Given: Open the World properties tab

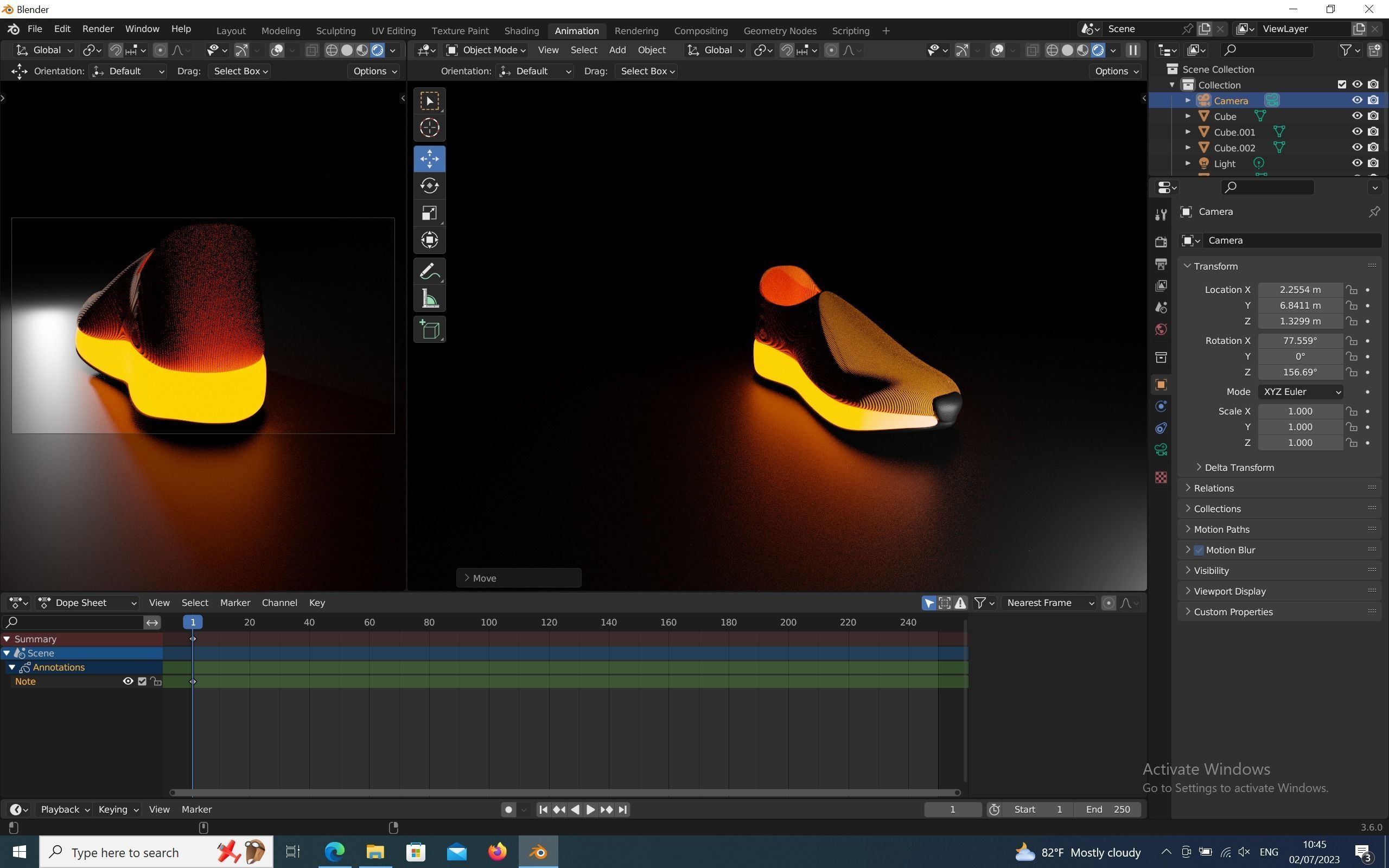Looking at the screenshot, I should click(x=1161, y=329).
